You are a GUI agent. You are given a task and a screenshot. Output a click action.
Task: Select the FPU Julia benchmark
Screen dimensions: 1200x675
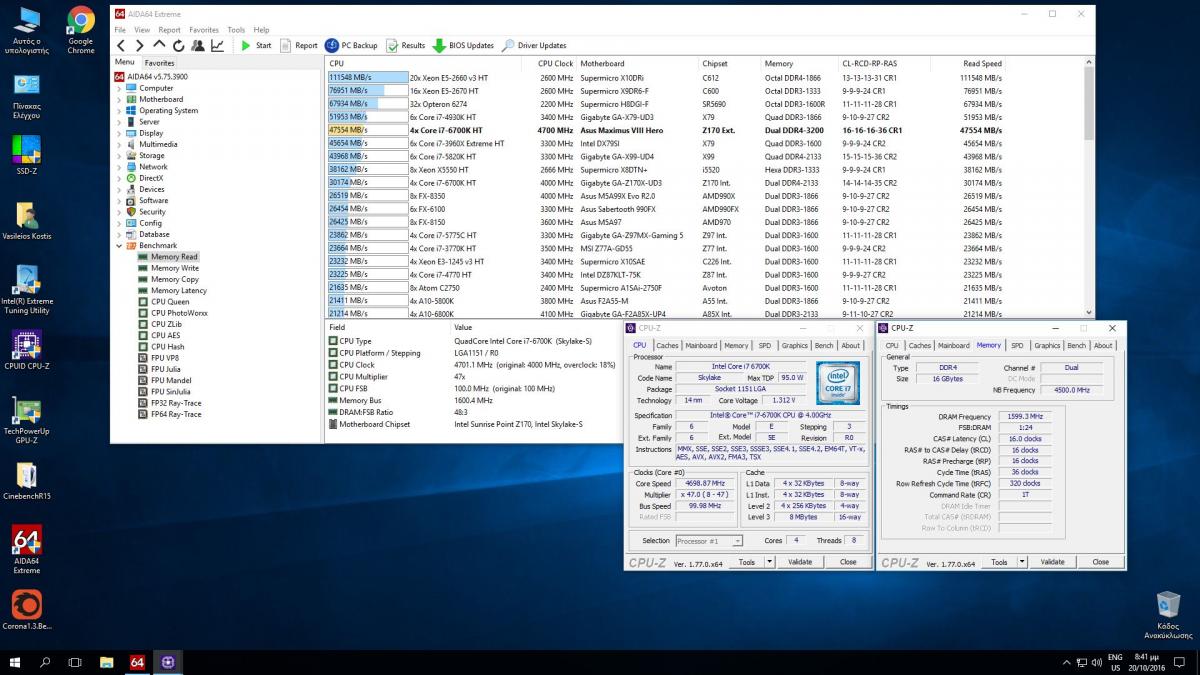coord(166,369)
